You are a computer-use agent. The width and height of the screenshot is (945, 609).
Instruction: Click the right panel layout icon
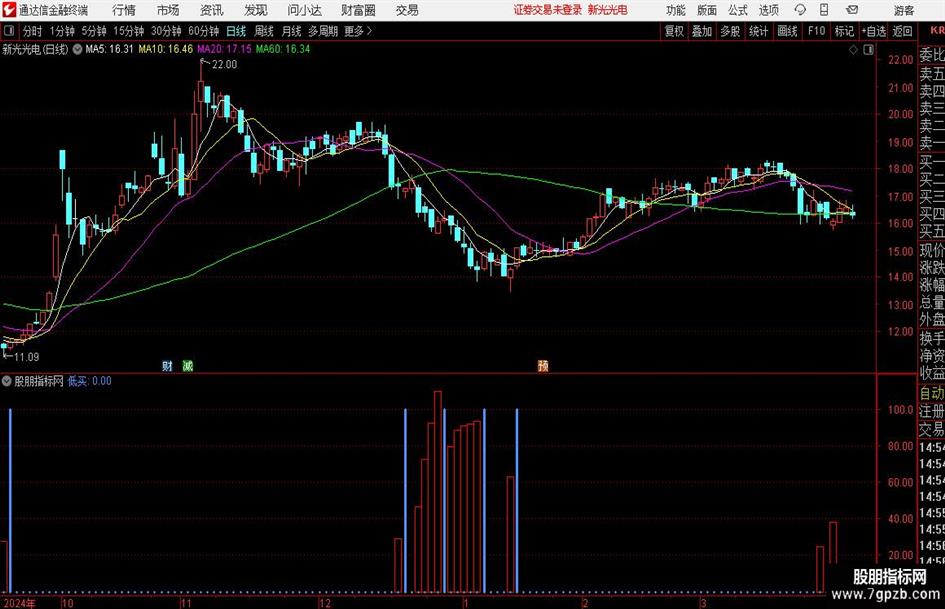(x=868, y=50)
